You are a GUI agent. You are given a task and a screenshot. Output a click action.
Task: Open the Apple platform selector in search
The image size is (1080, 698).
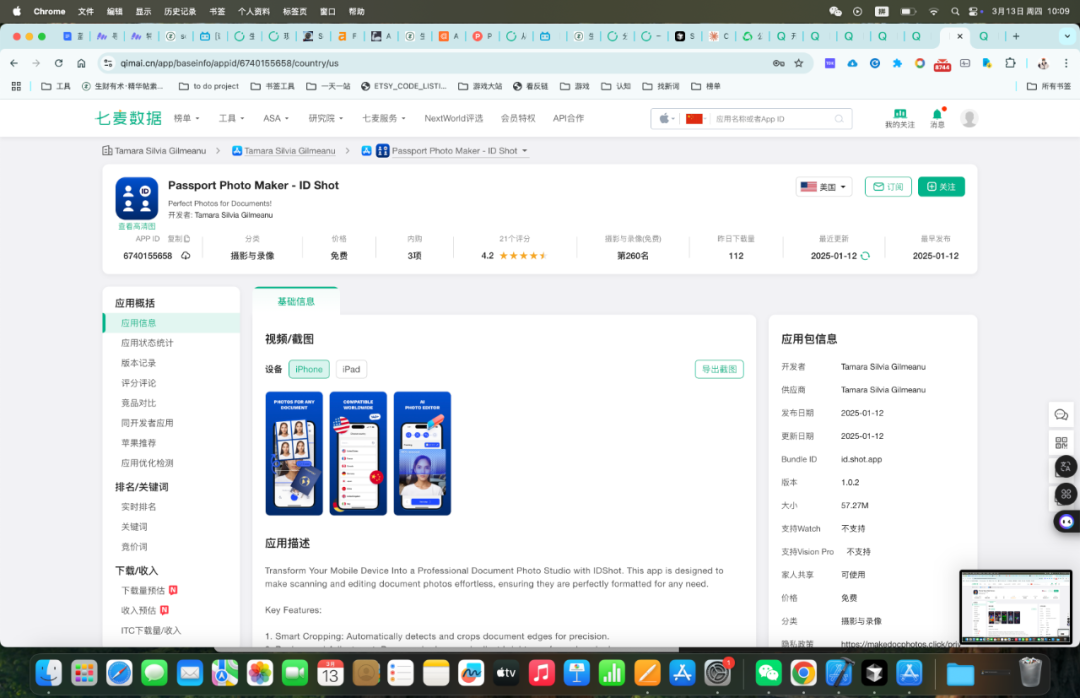pyautogui.click(x=666, y=119)
